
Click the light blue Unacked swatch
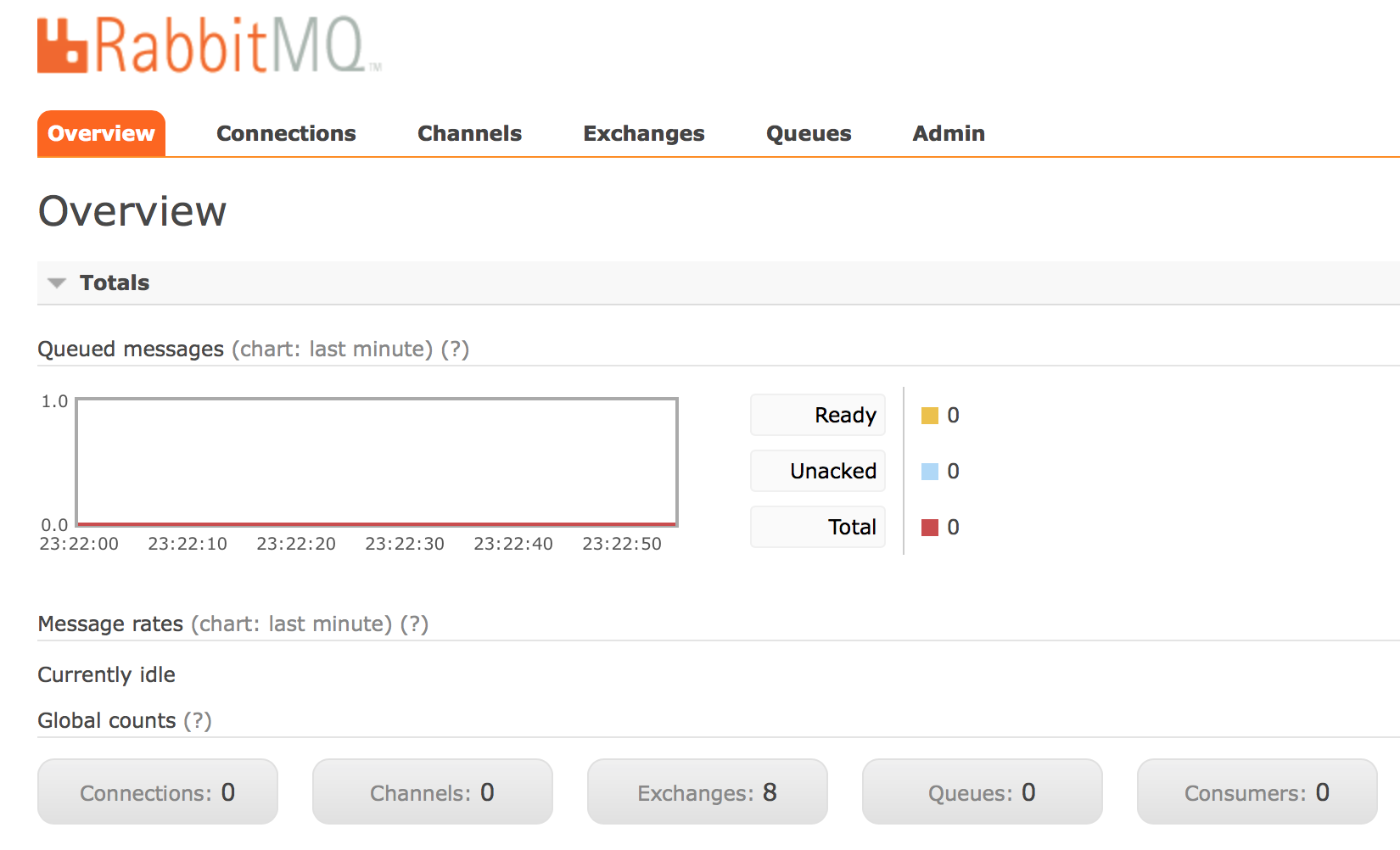point(930,472)
